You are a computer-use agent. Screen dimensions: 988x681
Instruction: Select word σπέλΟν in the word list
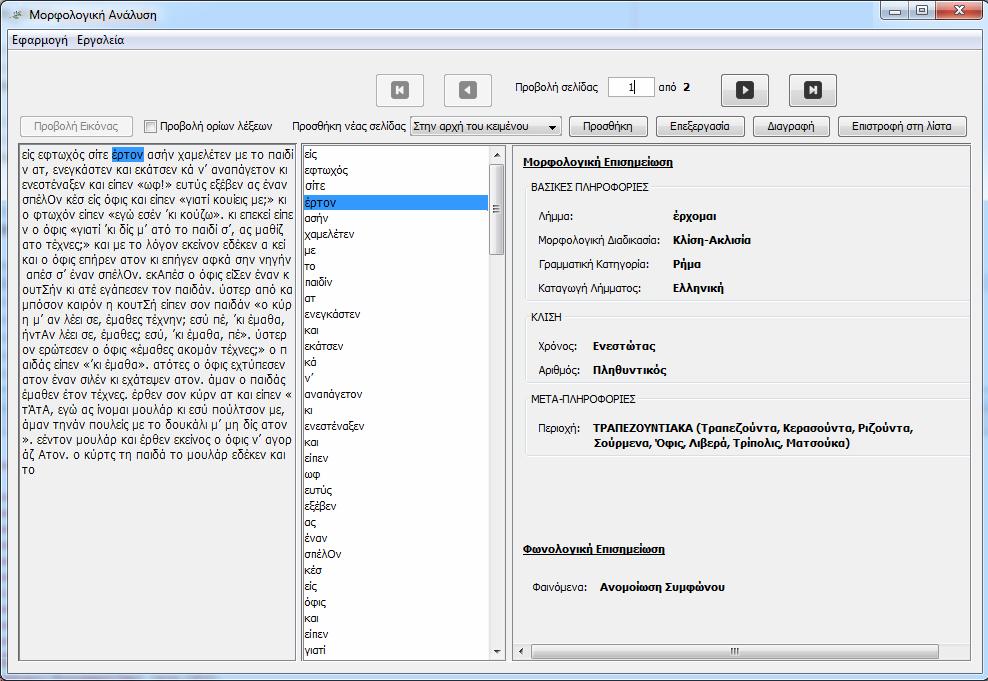323,554
